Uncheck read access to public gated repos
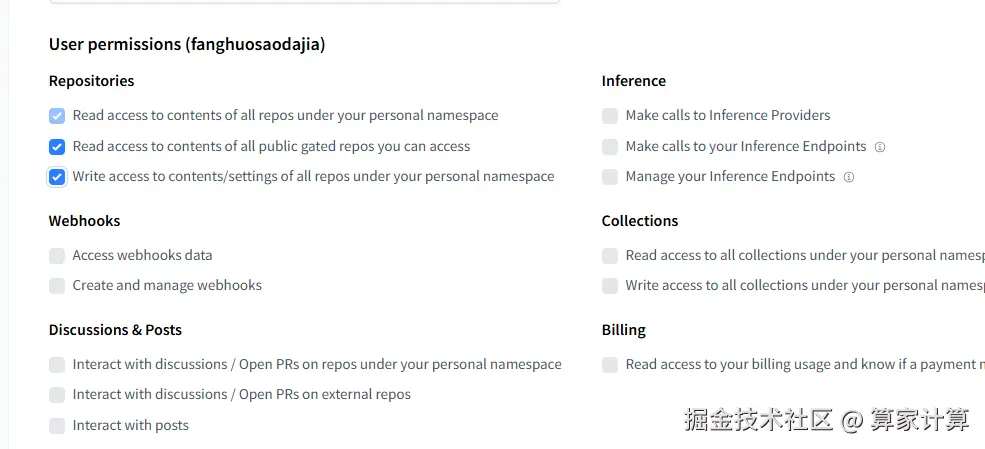Viewport: 985px width, 449px height. pyautogui.click(x=57, y=147)
